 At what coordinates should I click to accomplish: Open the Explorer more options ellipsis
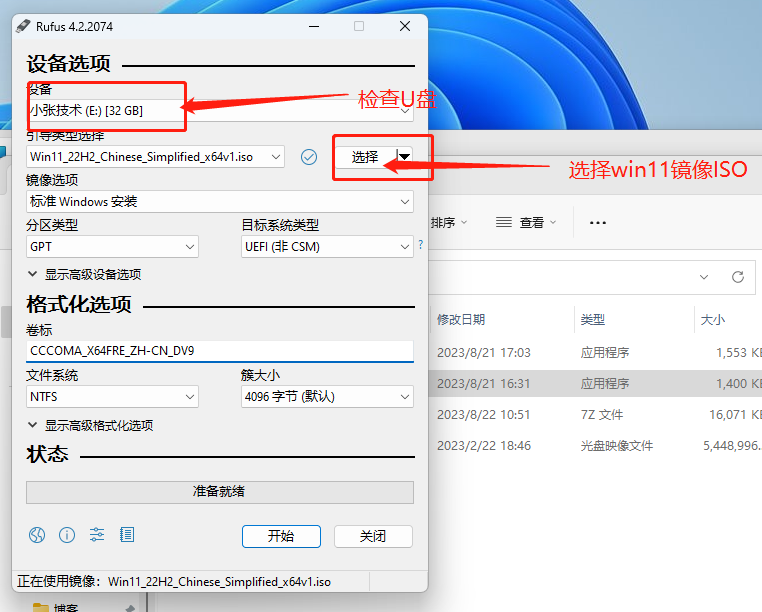(x=598, y=223)
